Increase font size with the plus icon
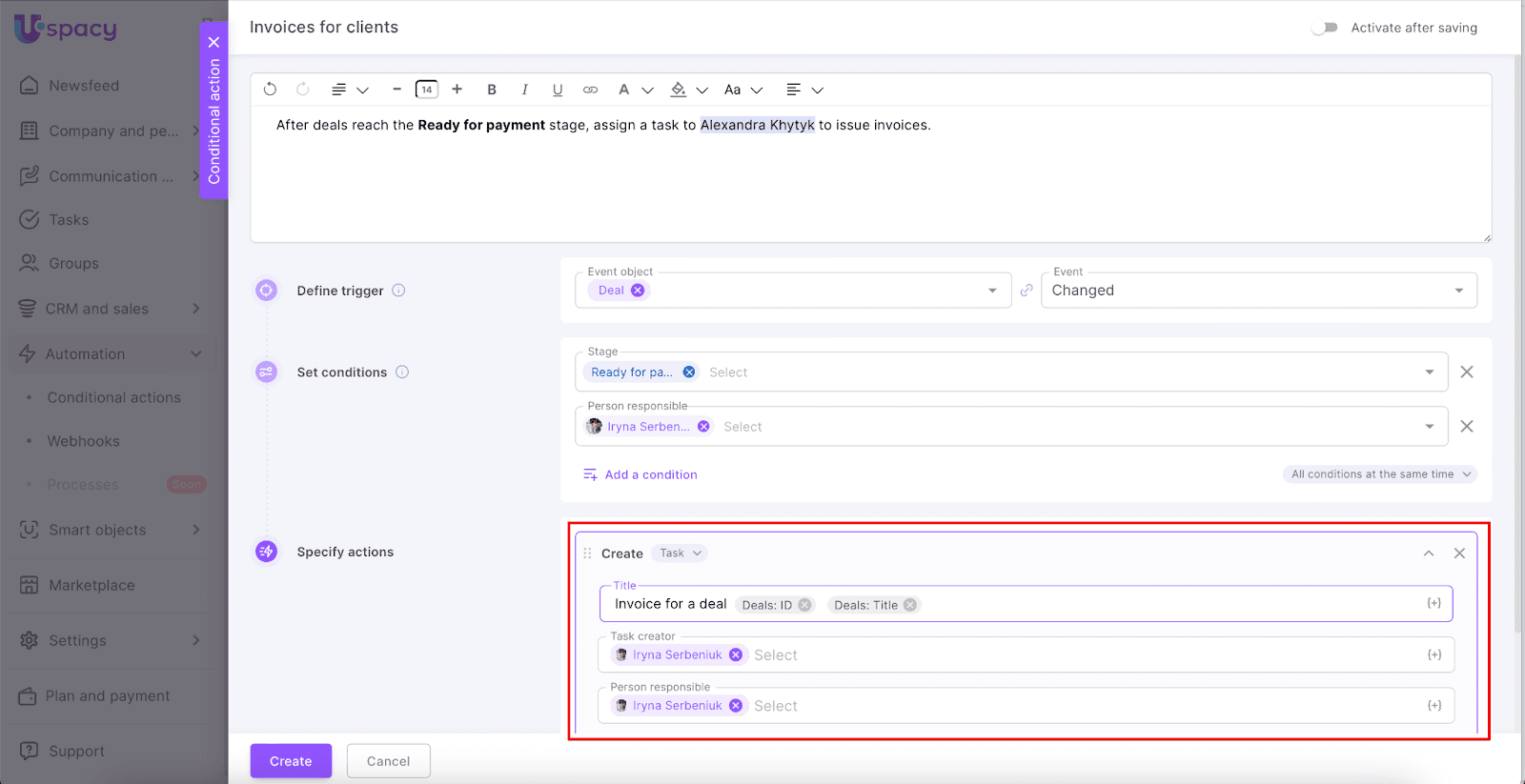This screenshot has height=784, width=1525. point(457,90)
